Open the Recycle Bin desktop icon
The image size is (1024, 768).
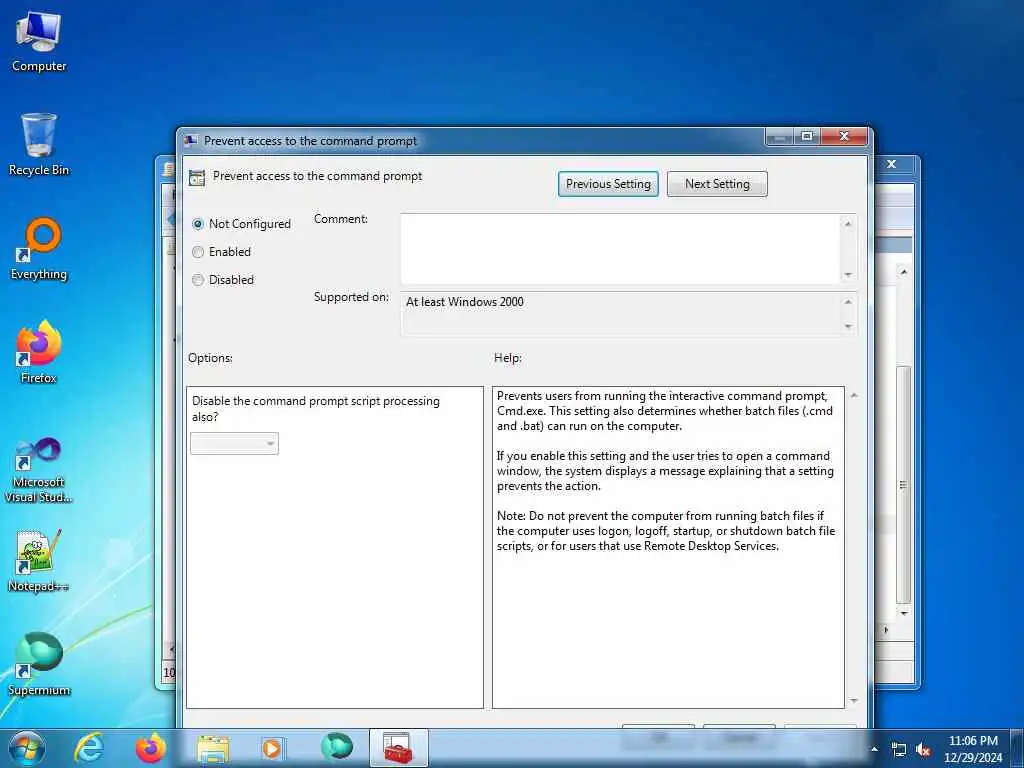(x=39, y=145)
